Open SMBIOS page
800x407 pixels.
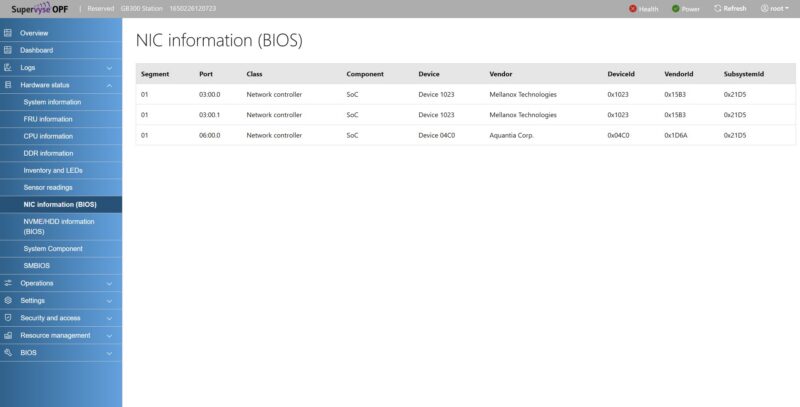click(36, 266)
